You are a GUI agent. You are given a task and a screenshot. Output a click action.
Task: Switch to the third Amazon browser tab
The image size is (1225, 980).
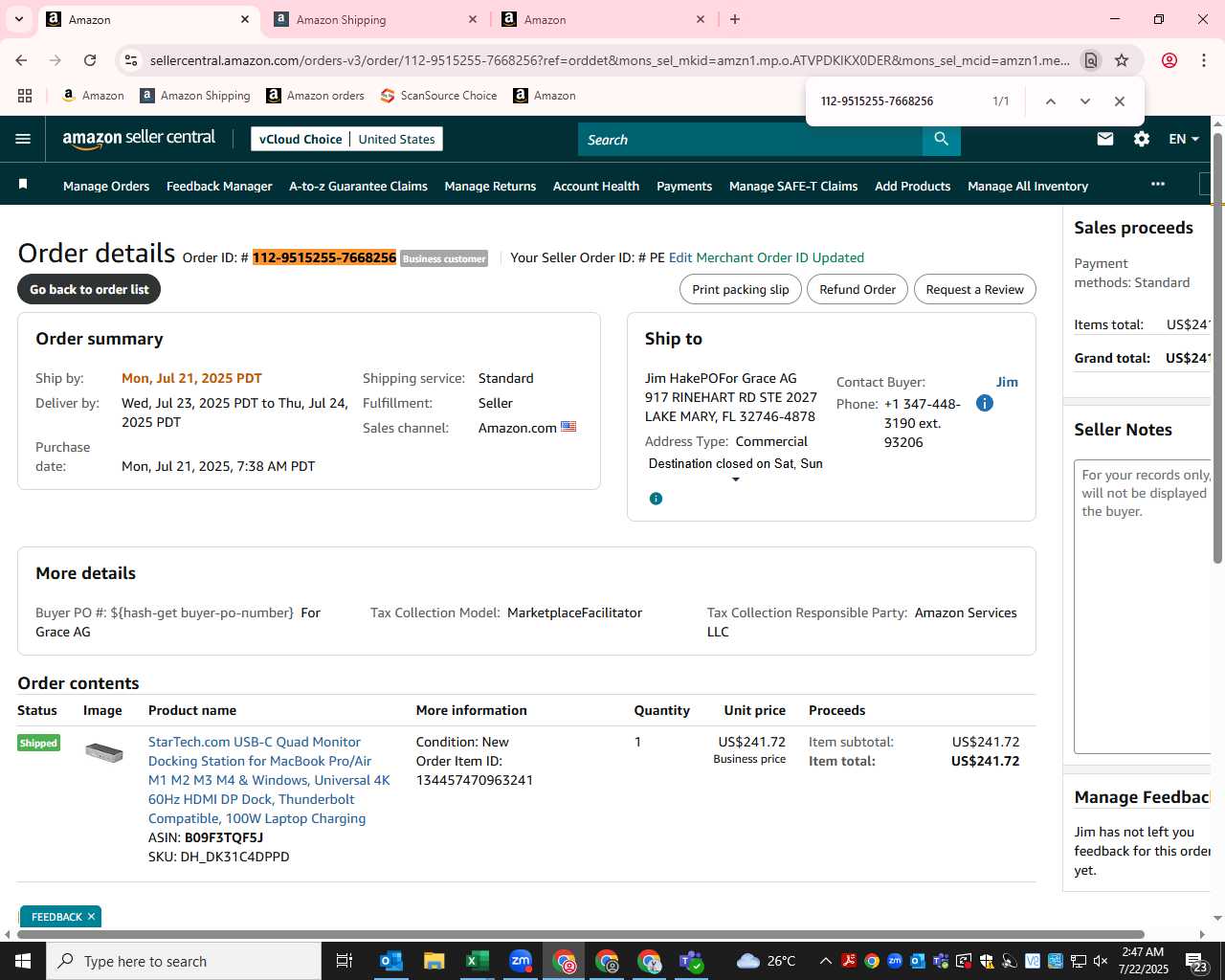(x=601, y=19)
